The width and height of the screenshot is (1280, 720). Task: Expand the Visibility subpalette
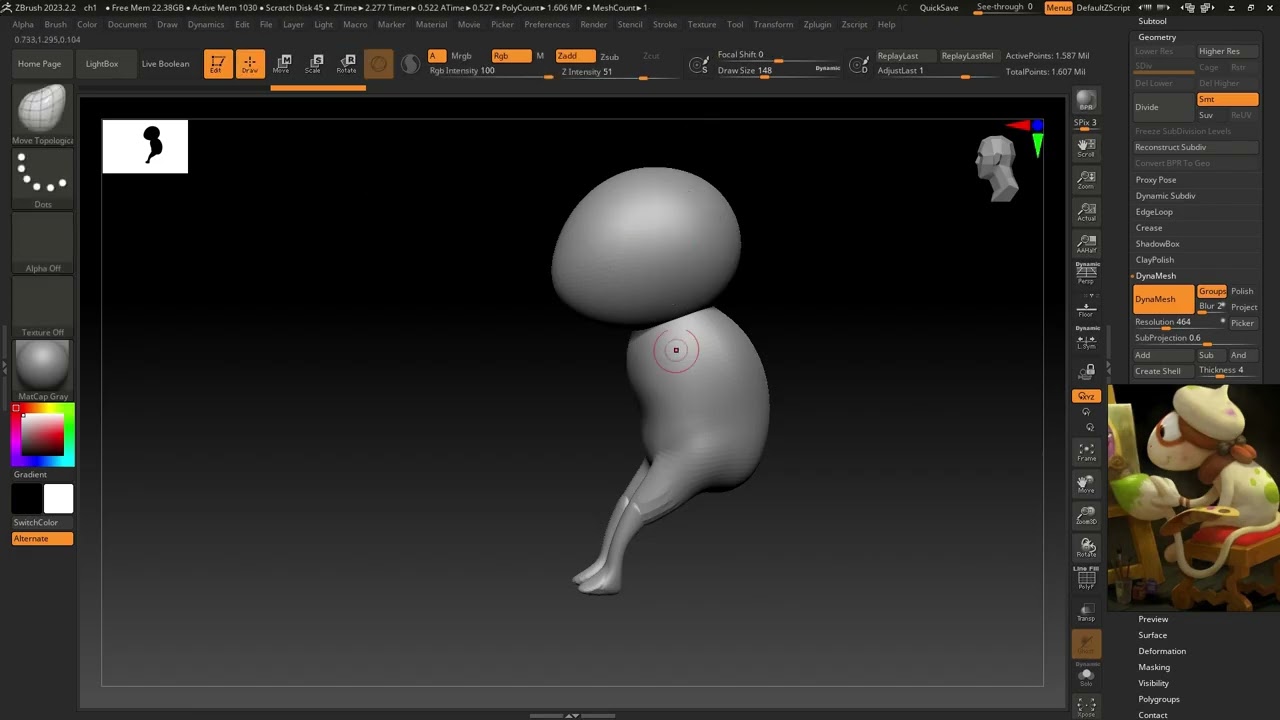click(1153, 683)
